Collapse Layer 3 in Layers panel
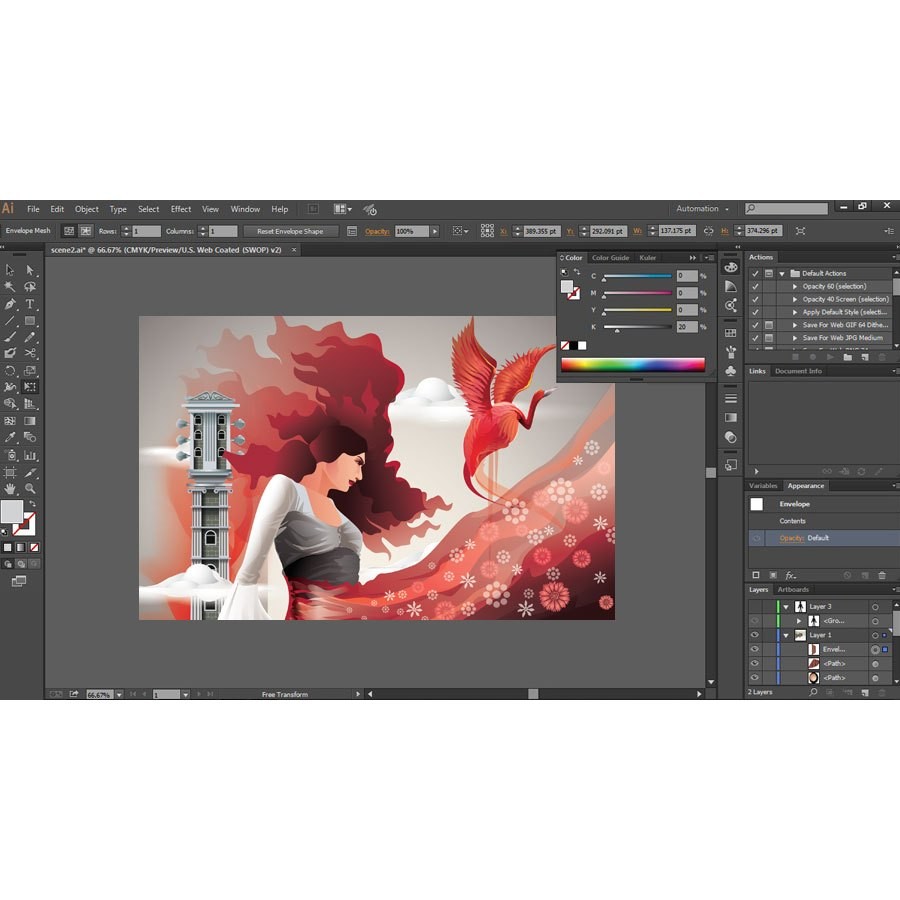 tap(786, 607)
